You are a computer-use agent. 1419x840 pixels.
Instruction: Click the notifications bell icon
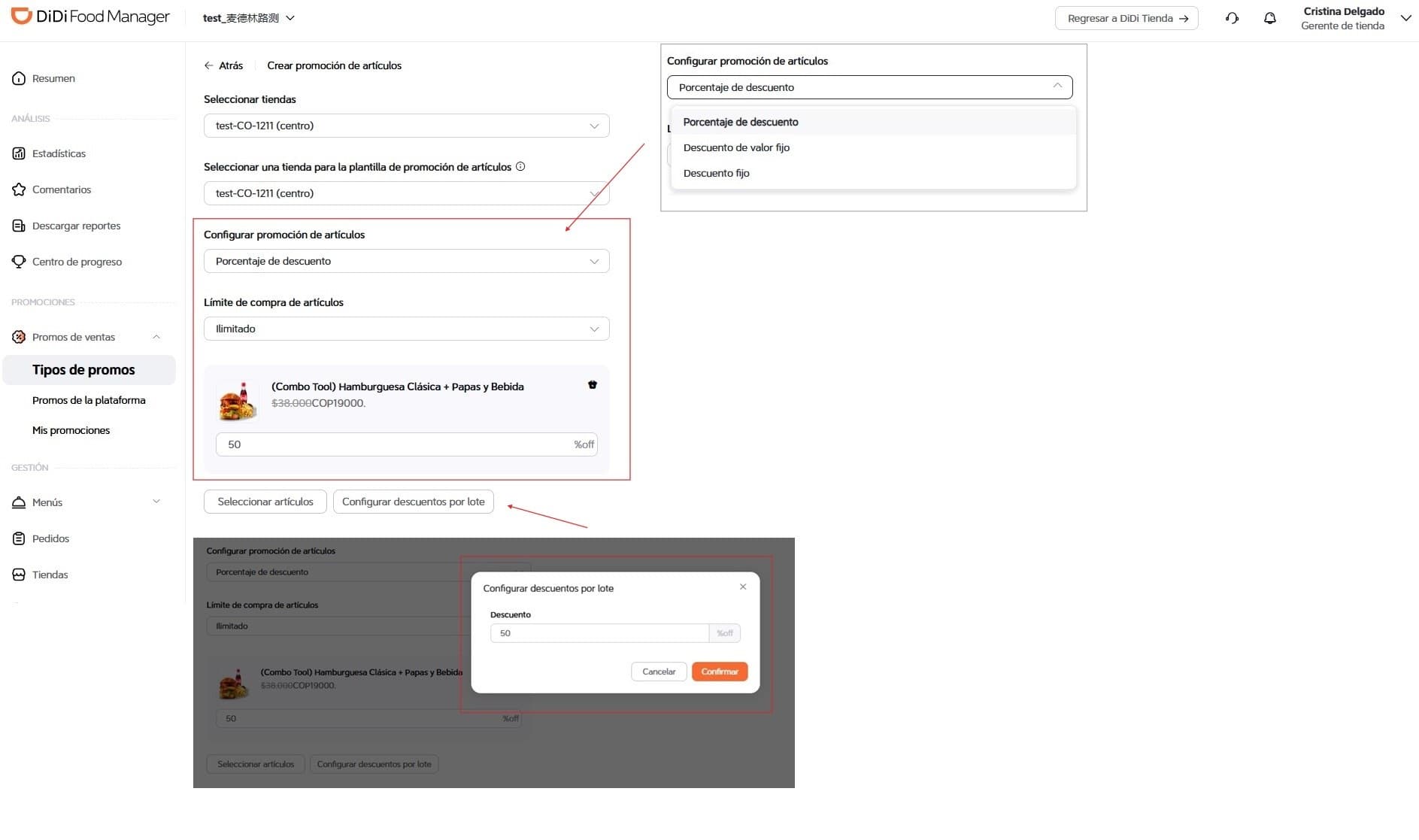pos(1270,18)
